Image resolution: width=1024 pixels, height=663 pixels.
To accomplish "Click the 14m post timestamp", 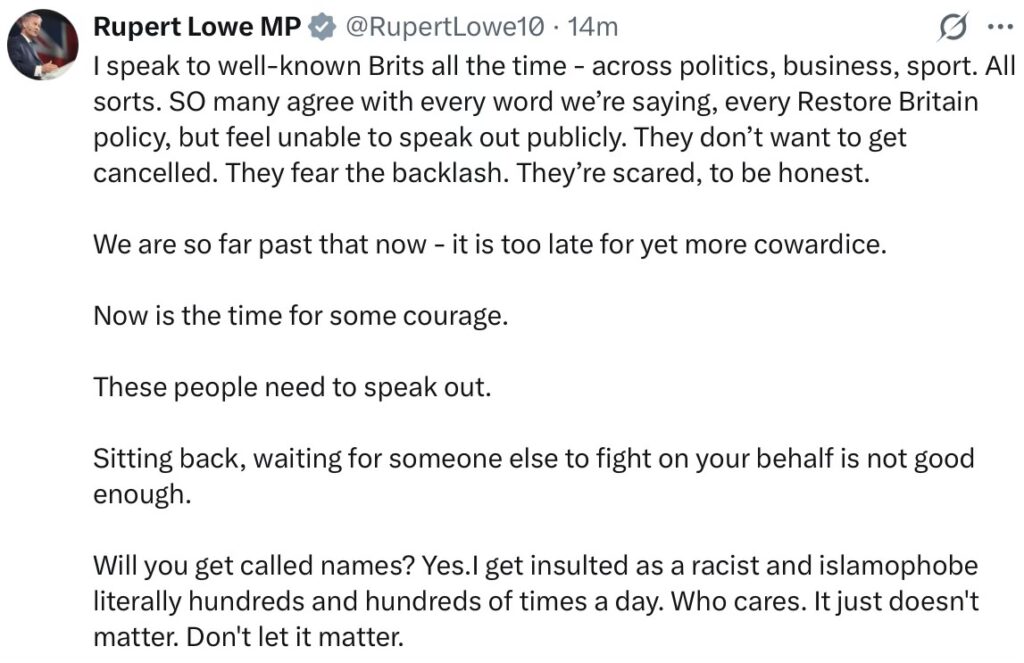I will point(593,29).
